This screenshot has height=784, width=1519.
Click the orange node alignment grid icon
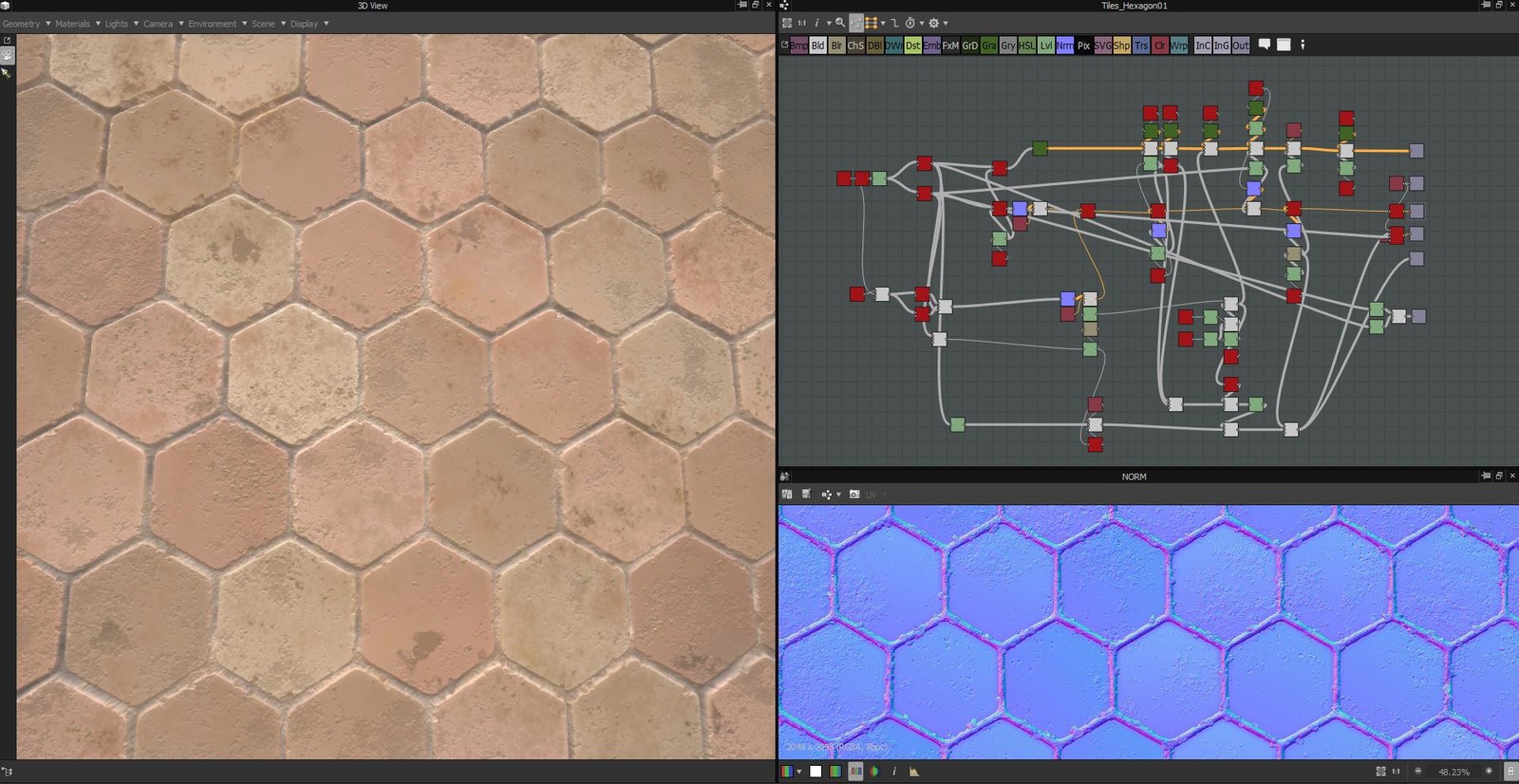coord(871,23)
